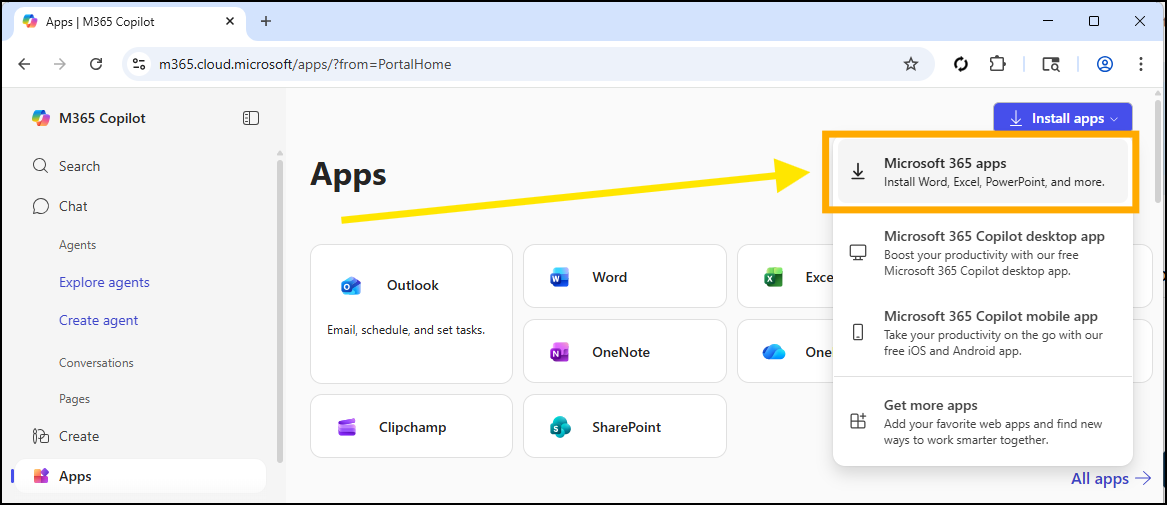1167x505 pixels.
Task: Click the page vertical scrollbar
Action: [1157, 151]
